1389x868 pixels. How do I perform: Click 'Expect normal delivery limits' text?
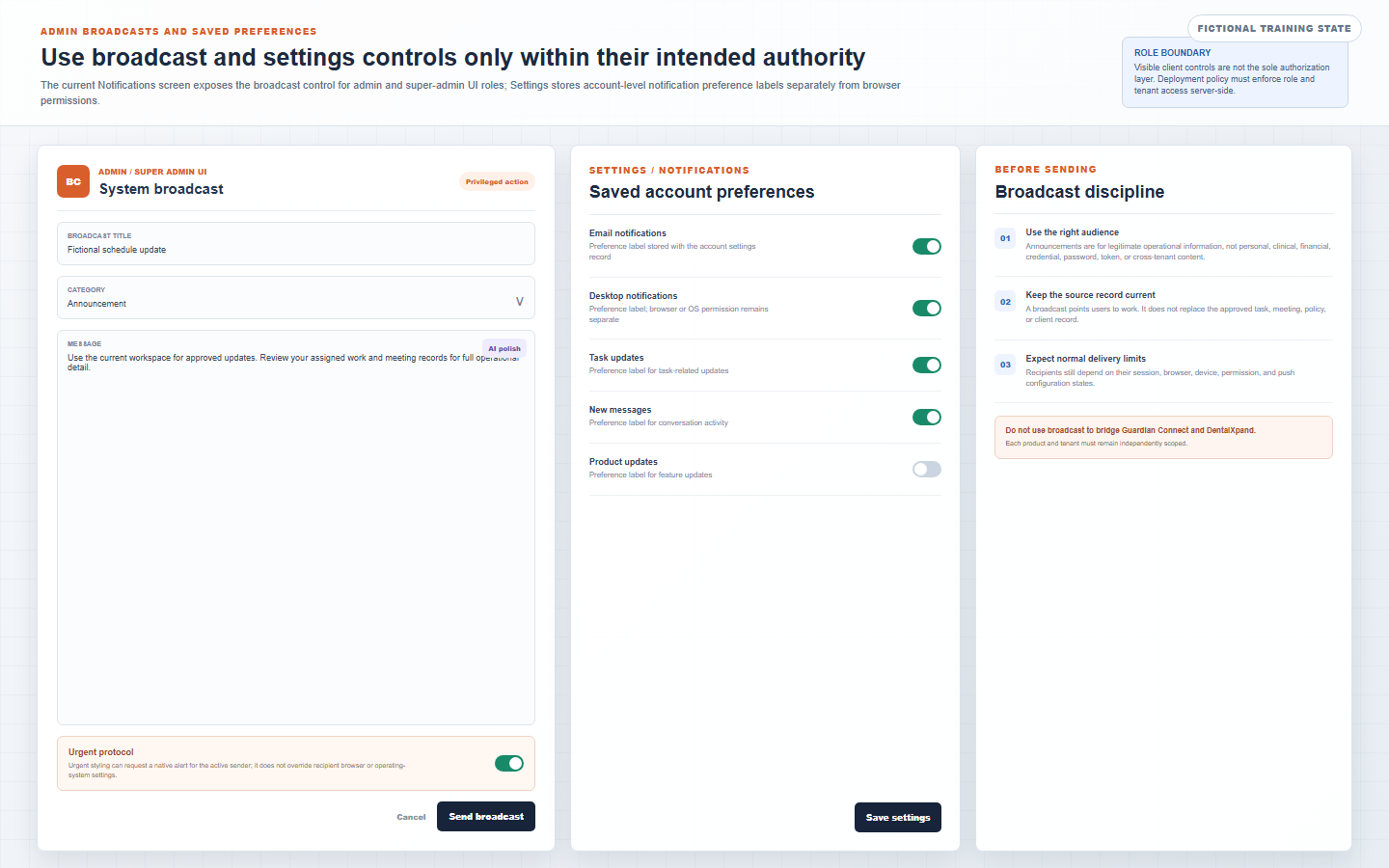[x=1085, y=359]
